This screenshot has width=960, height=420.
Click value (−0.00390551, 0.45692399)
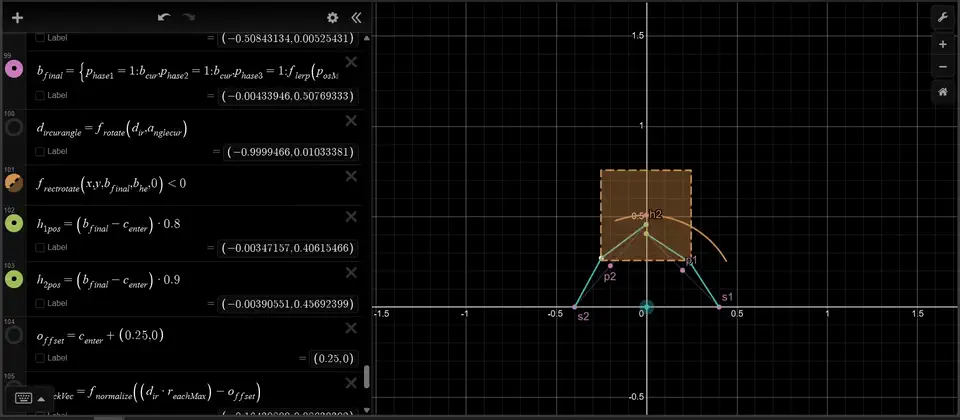(x=288, y=304)
